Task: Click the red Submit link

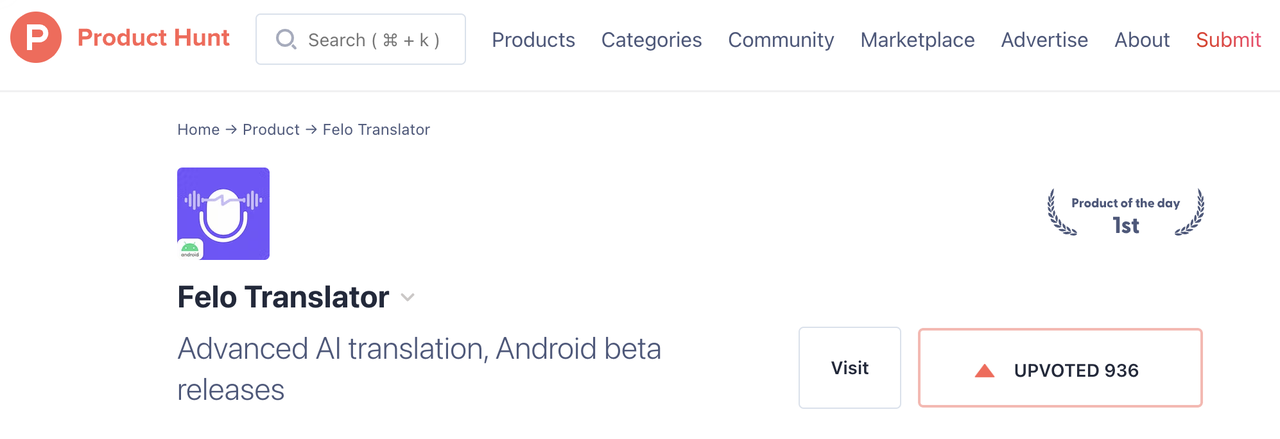Action: pyautogui.click(x=1228, y=40)
